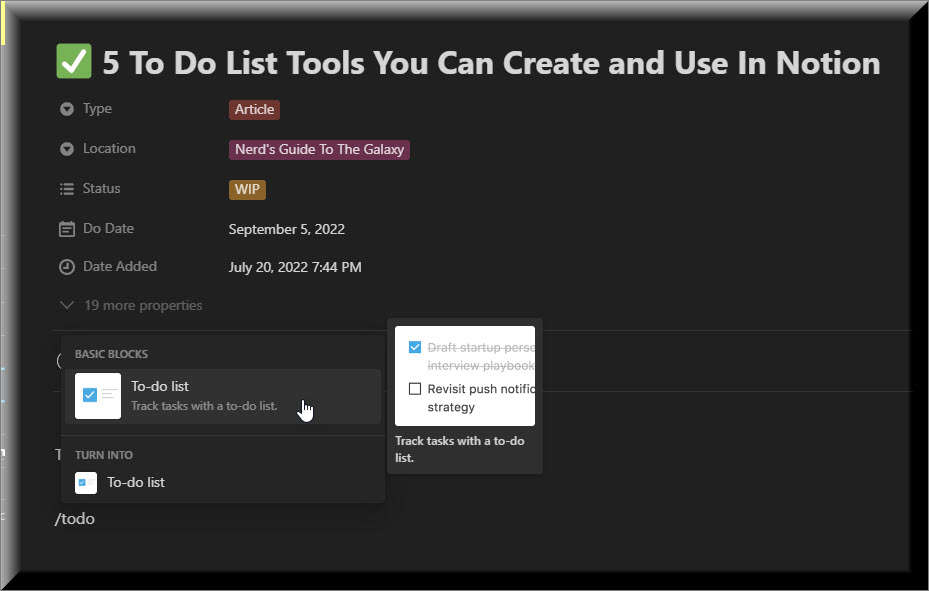
Task: Click the Date Added property label
Action: [x=120, y=266]
